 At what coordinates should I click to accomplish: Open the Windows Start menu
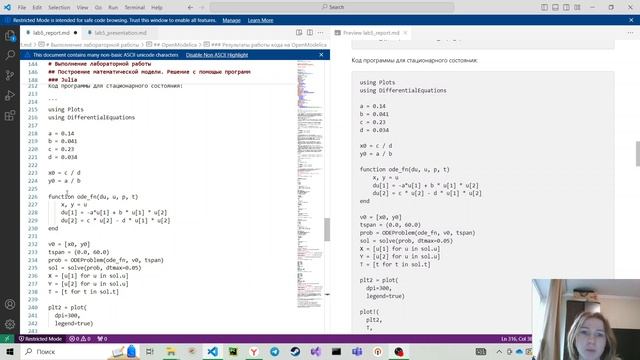pos(10,351)
